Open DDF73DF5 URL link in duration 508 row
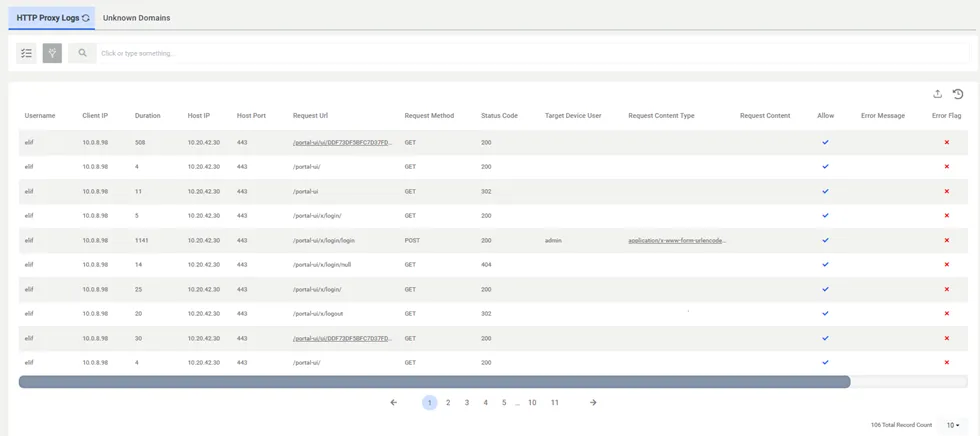This screenshot has width=980, height=436. (x=342, y=142)
